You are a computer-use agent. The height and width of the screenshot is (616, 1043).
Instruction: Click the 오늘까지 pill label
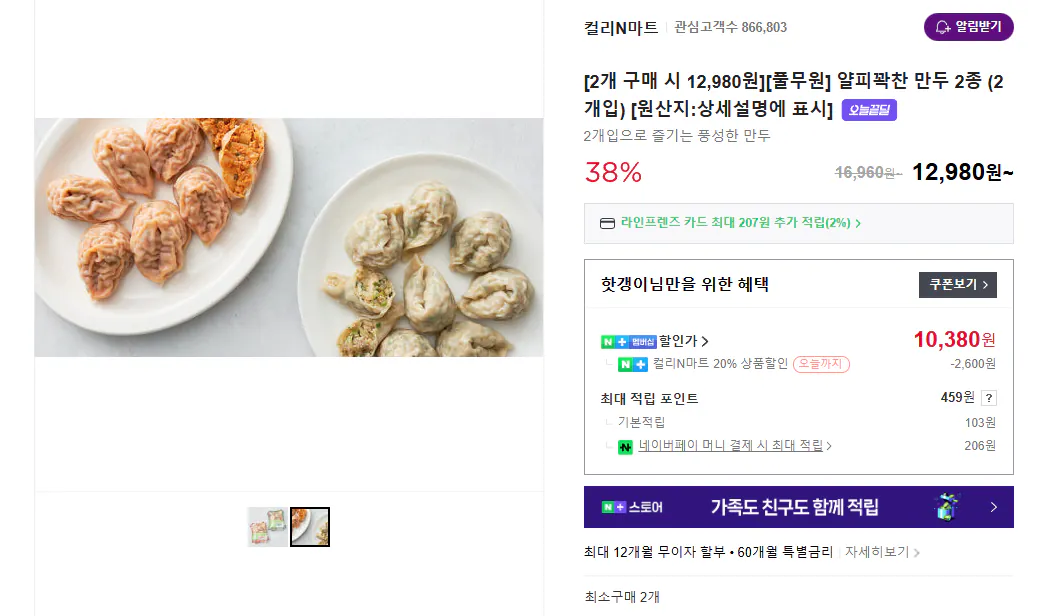coord(821,364)
